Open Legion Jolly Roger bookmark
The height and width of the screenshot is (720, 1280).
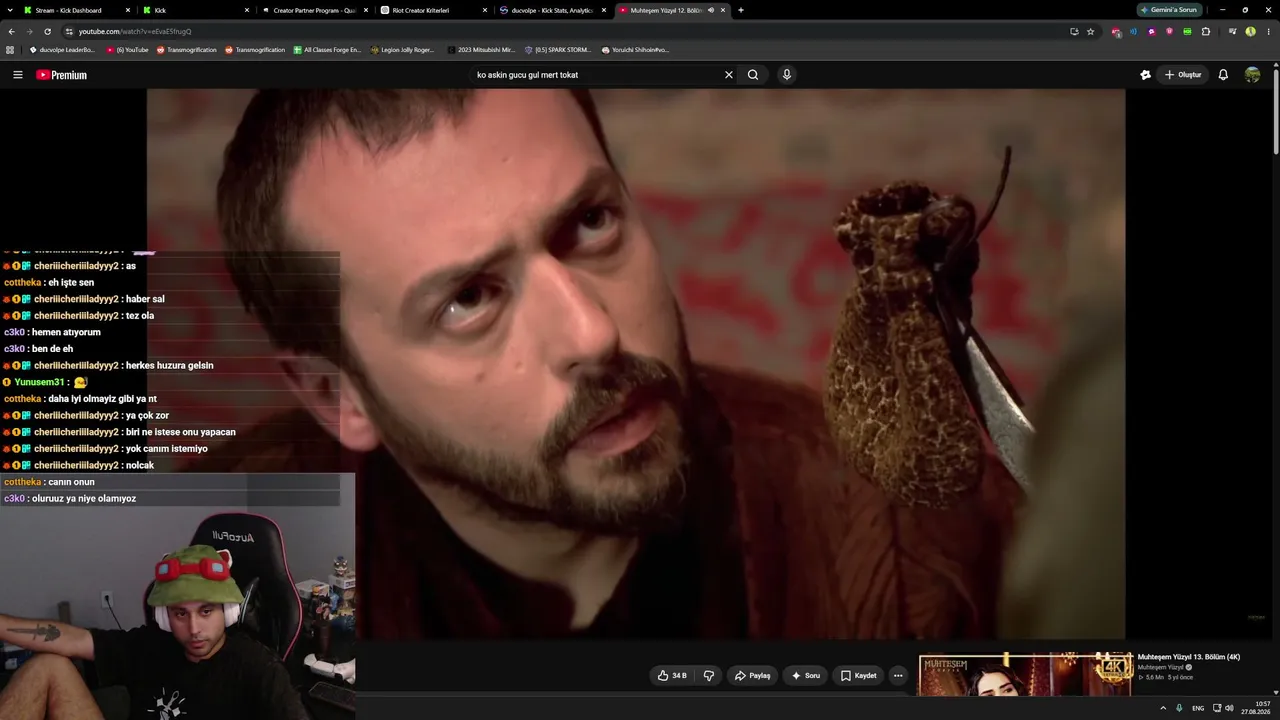click(402, 49)
